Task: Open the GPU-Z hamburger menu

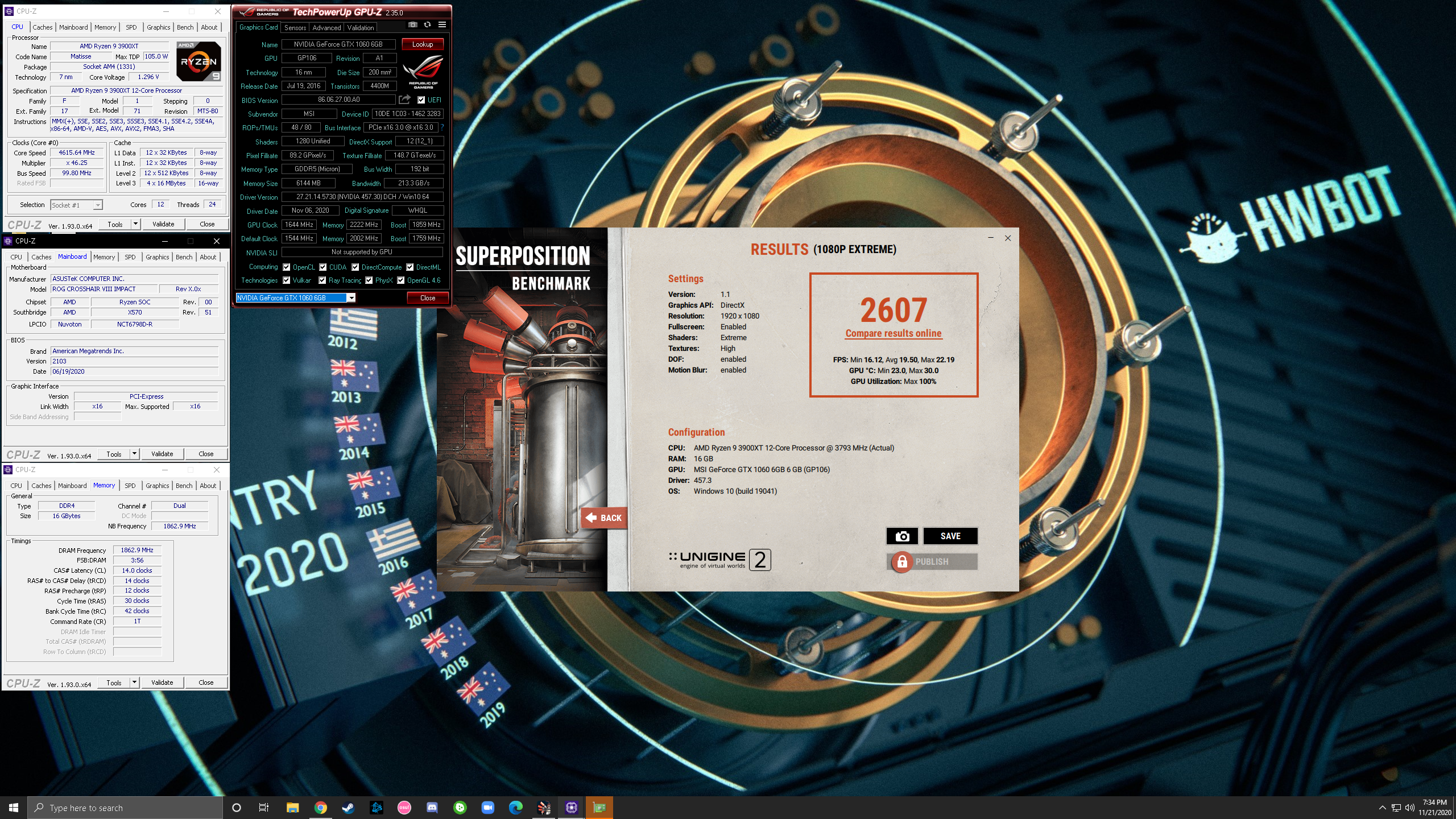Action: pos(442,25)
